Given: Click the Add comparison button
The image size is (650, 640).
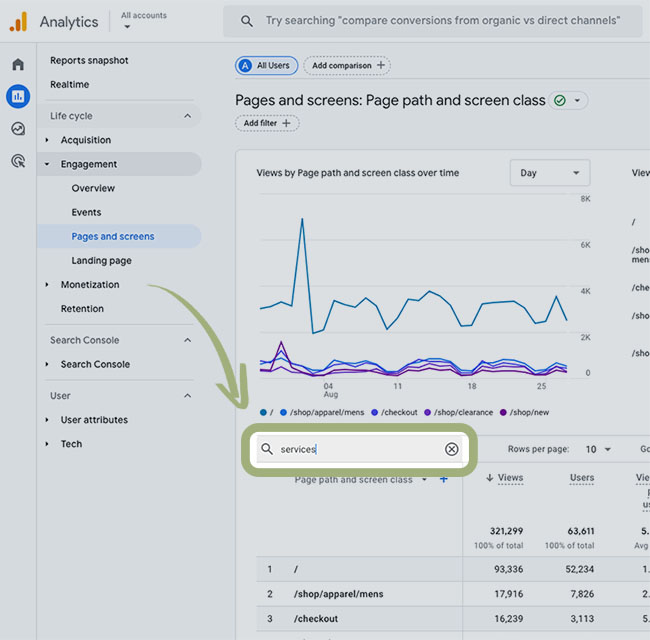Looking at the screenshot, I should (346, 66).
